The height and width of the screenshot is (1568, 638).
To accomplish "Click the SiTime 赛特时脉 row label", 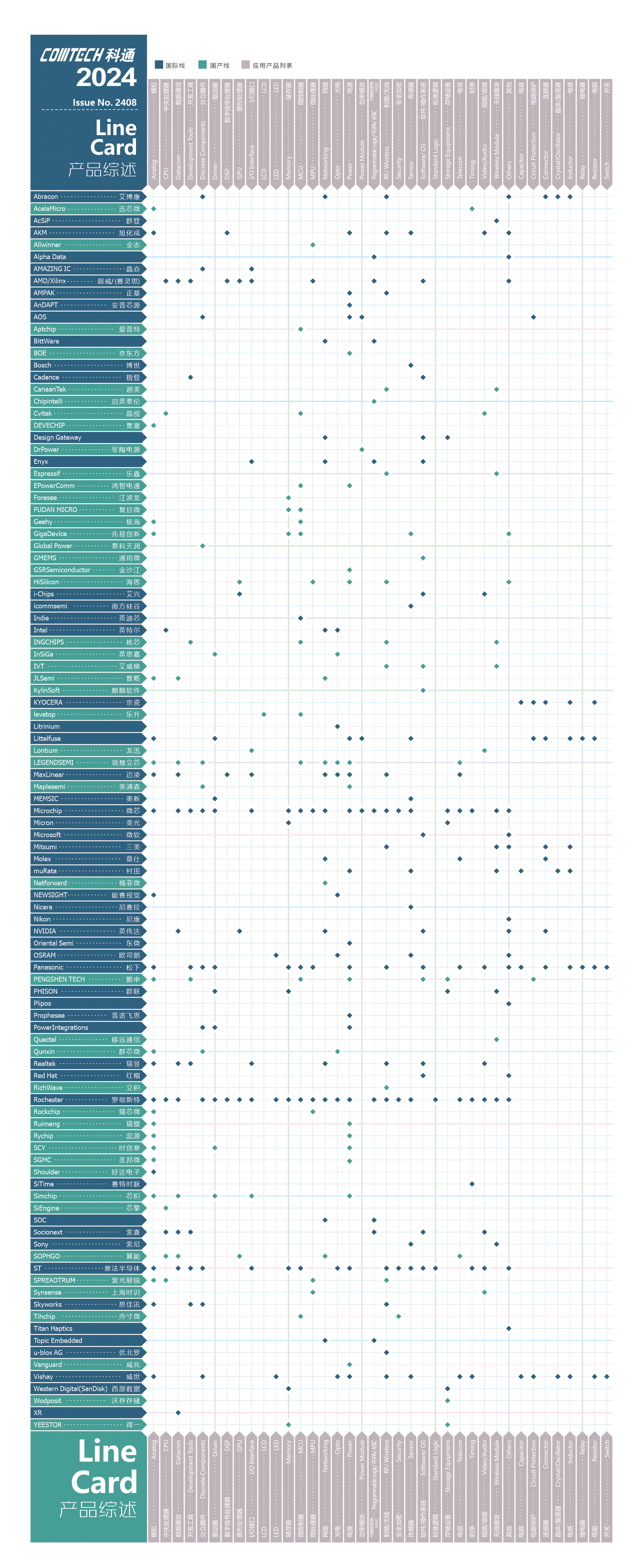I will coord(88,1184).
